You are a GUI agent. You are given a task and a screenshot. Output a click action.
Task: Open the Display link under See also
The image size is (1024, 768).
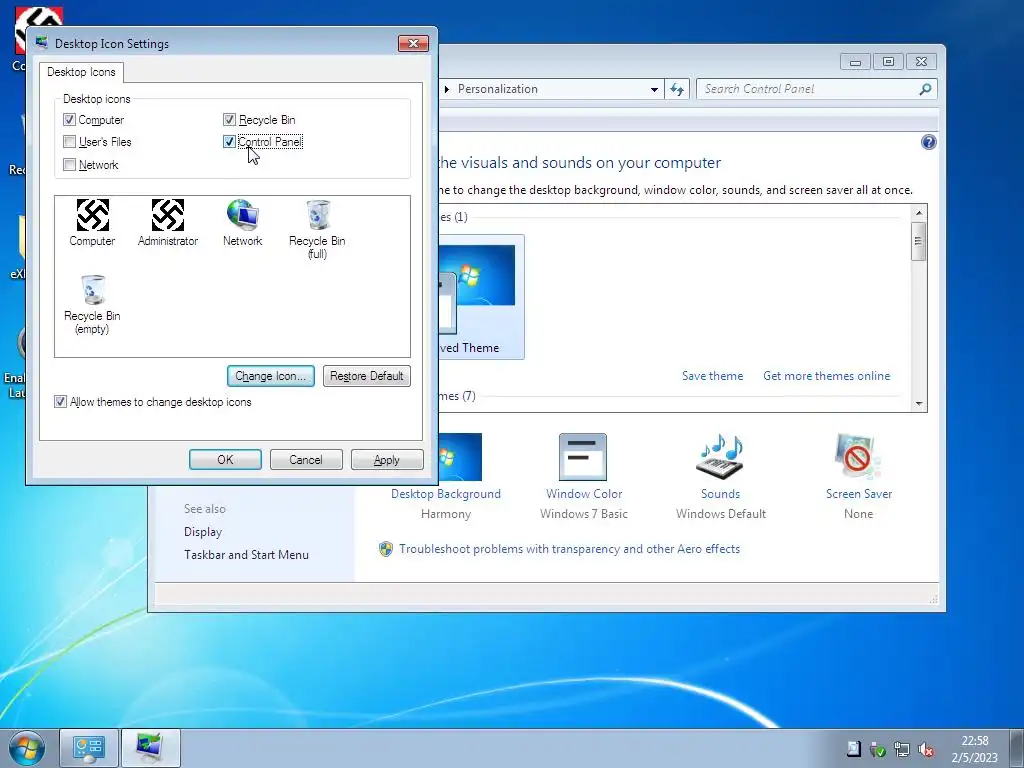coord(203,532)
